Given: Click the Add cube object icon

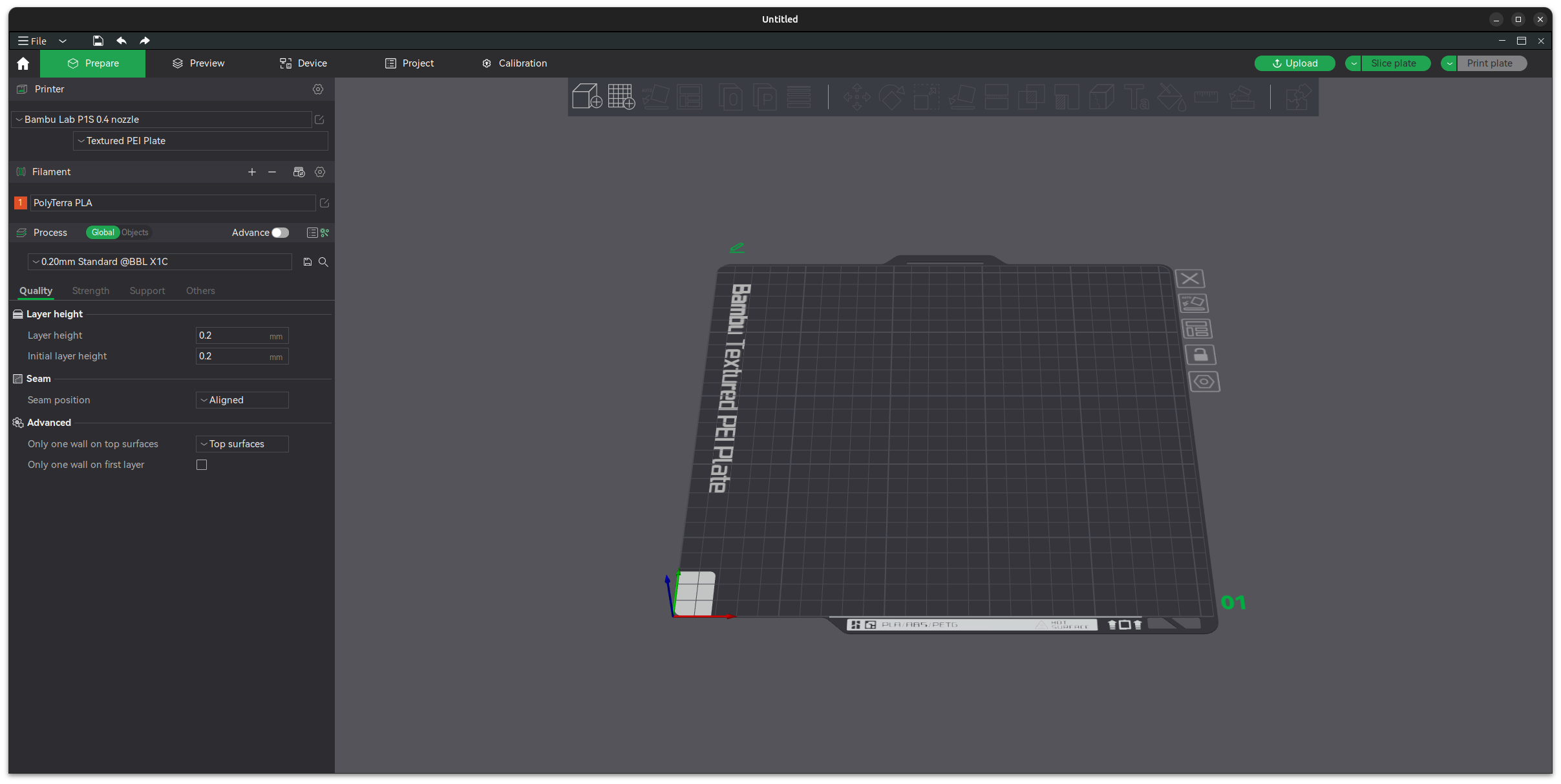Looking at the screenshot, I should 587,97.
